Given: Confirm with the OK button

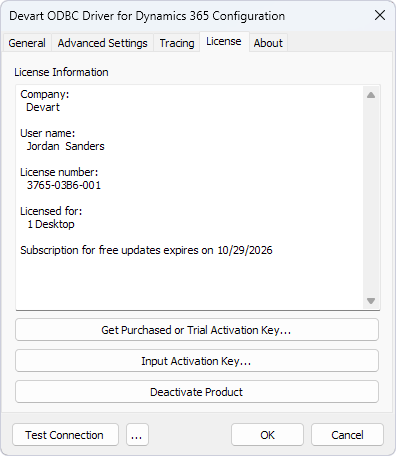Looking at the screenshot, I should click(x=267, y=435).
